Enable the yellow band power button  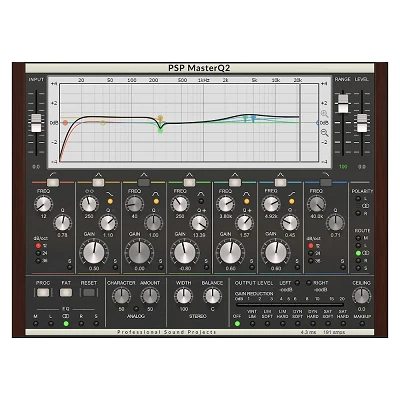[144, 182]
